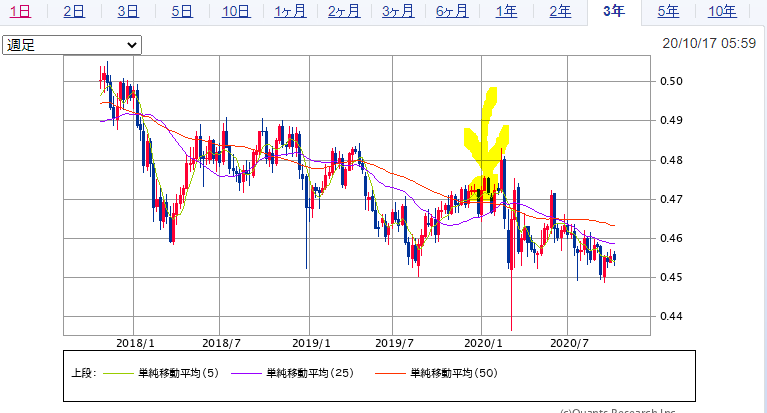This screenshot has height=413, width=767.
Task: Click the last candlestick on the chart
Action: [614, 257]
